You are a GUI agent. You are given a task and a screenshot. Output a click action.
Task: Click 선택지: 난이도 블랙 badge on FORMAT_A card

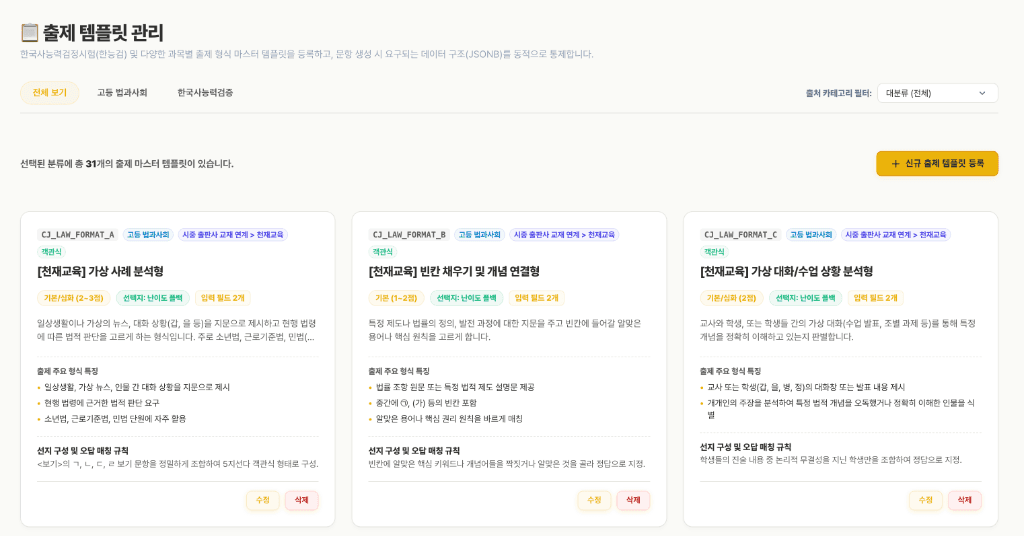click(153, 298)
